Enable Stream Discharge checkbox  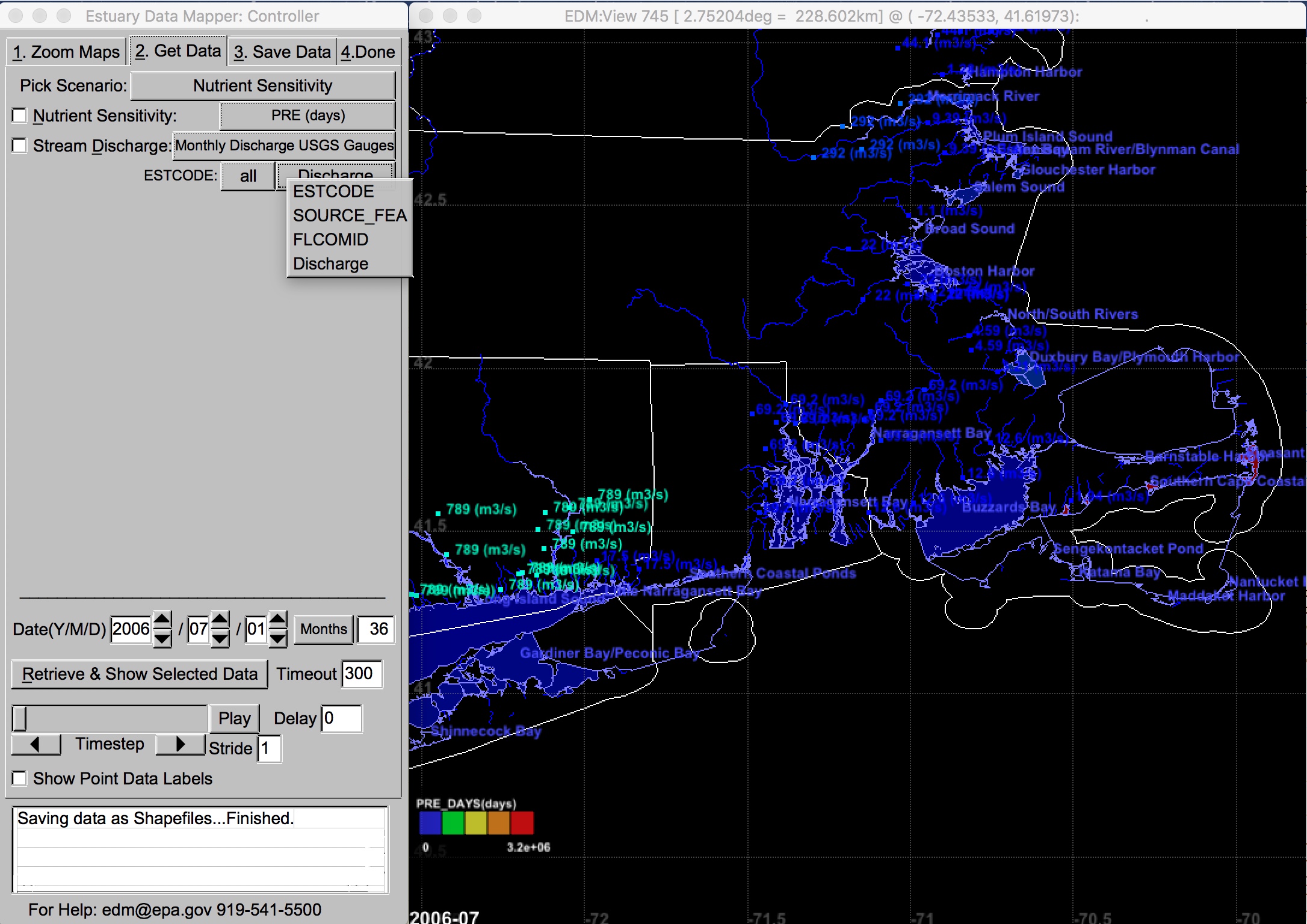(20, 146)
